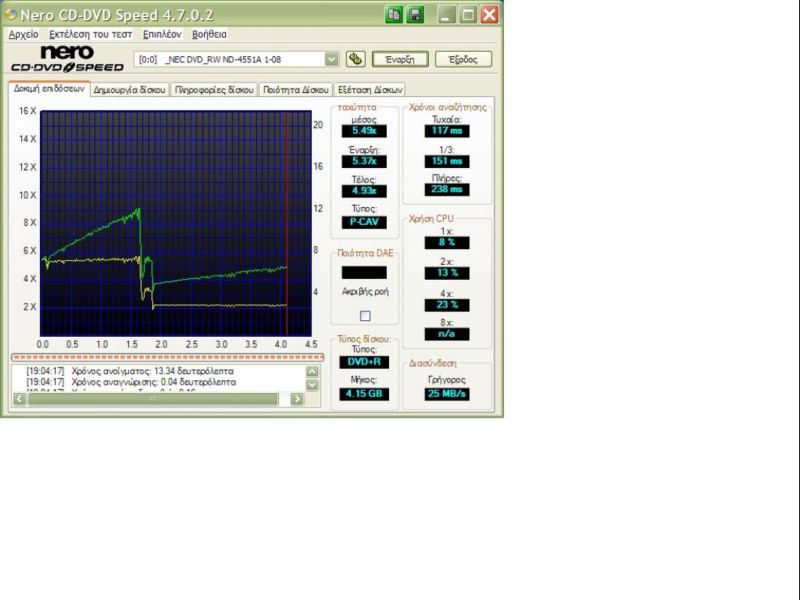Click the end speed value 4.93x
This screenshot has height=600, width=800.
click(x=364, y=191)
